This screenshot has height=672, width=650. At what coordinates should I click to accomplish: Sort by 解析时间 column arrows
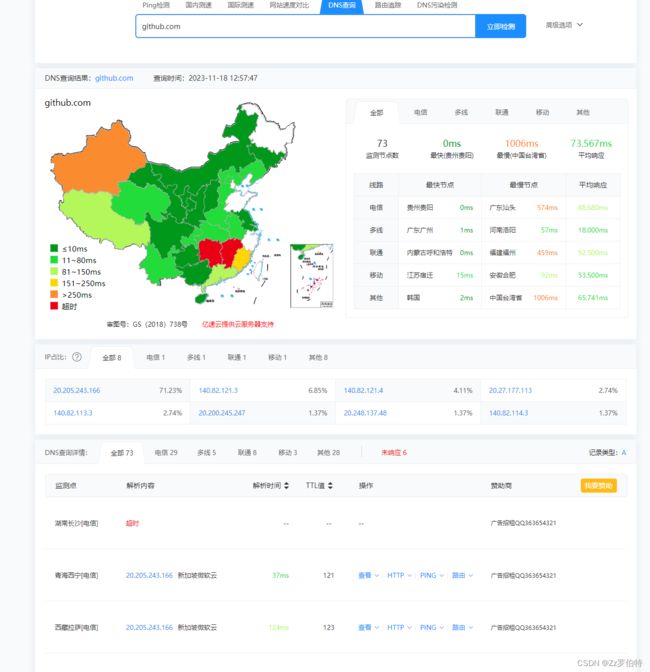(286, 486)
